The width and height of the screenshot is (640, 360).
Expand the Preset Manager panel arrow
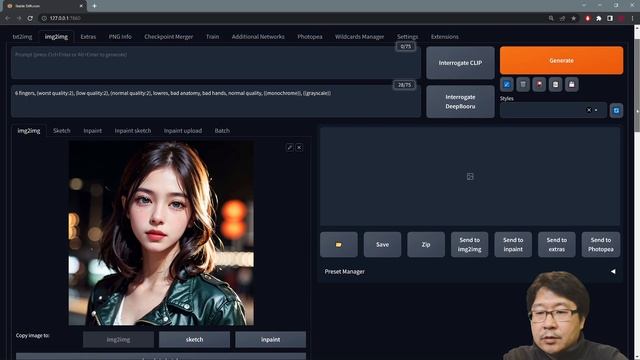(613, 271)
